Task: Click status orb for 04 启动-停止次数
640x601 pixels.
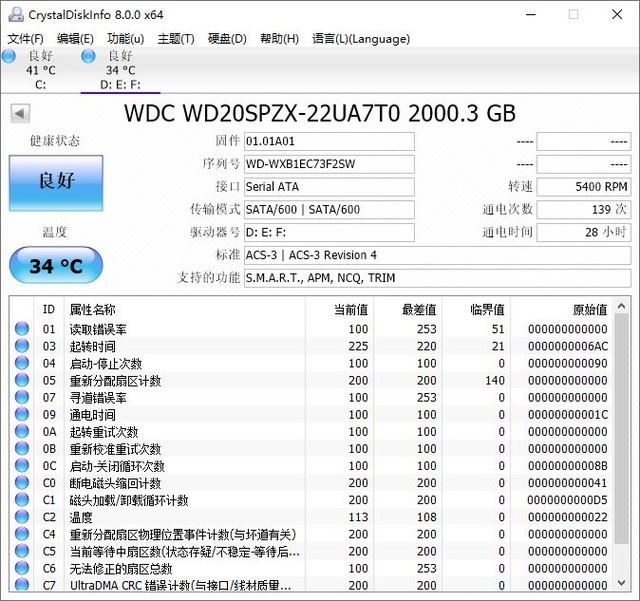Action: click(x=22, y=363)
